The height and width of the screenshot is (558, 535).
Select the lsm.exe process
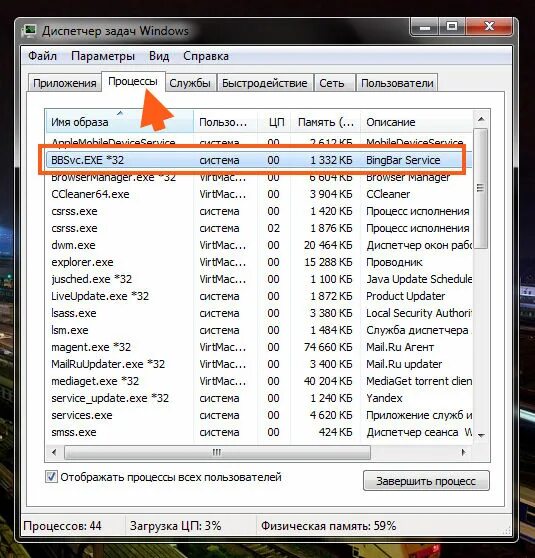(259, 330)
